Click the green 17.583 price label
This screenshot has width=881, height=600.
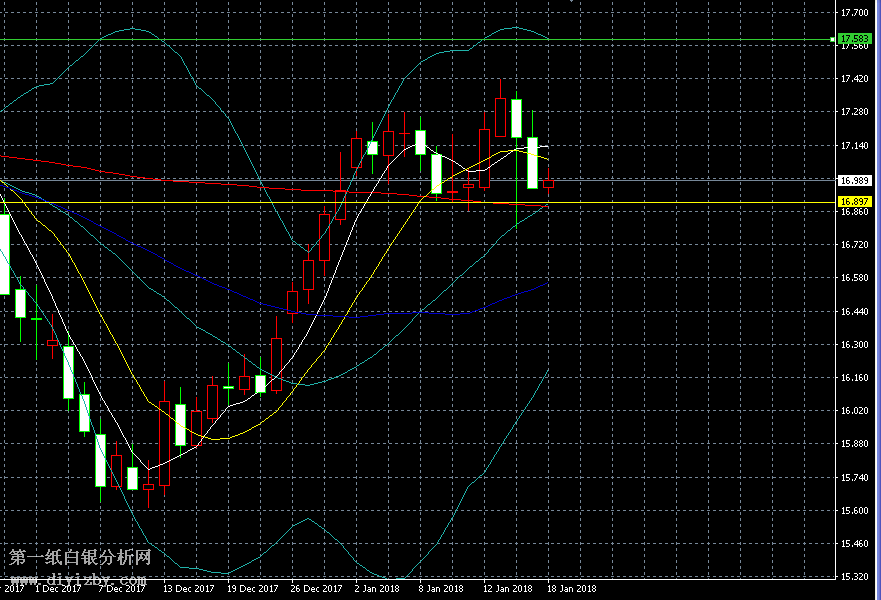point(855,38)
